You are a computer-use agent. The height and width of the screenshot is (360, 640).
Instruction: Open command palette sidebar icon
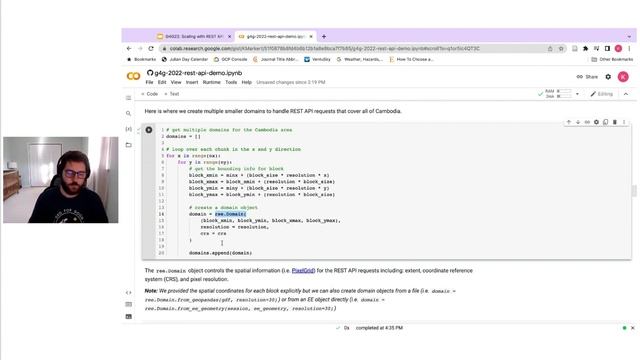[x=129, y=304]
